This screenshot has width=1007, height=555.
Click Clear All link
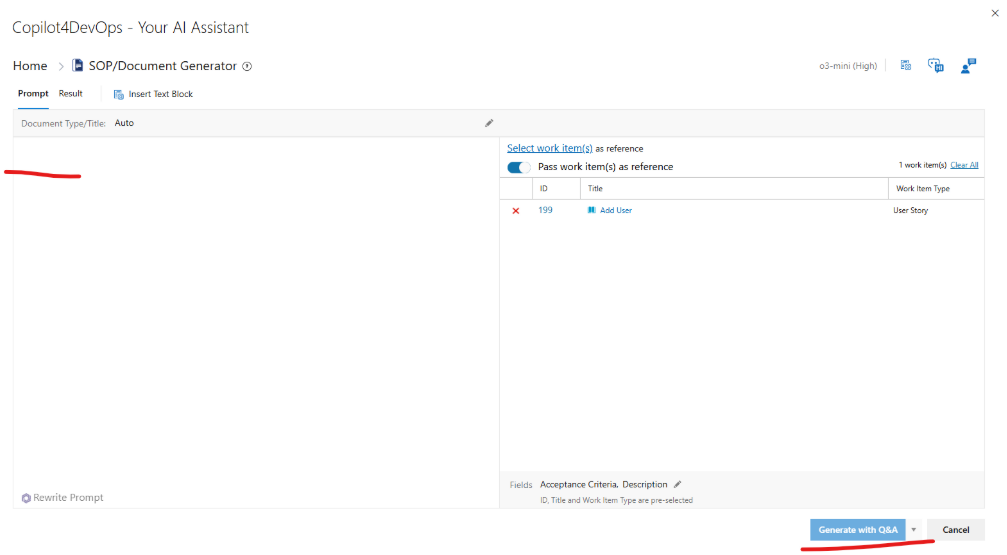pos(964,165)
